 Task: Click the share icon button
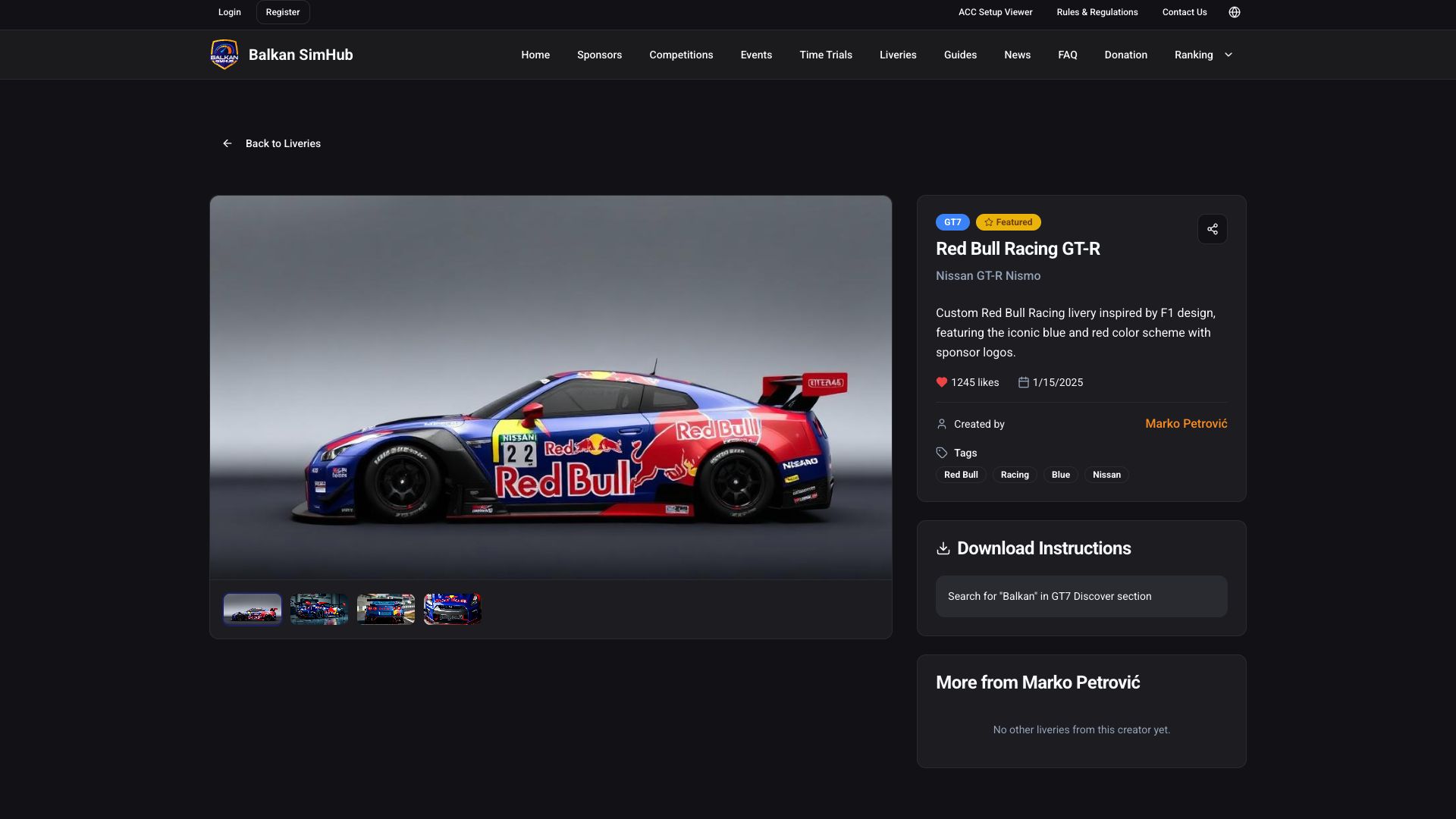click(x=1212, y=229)
